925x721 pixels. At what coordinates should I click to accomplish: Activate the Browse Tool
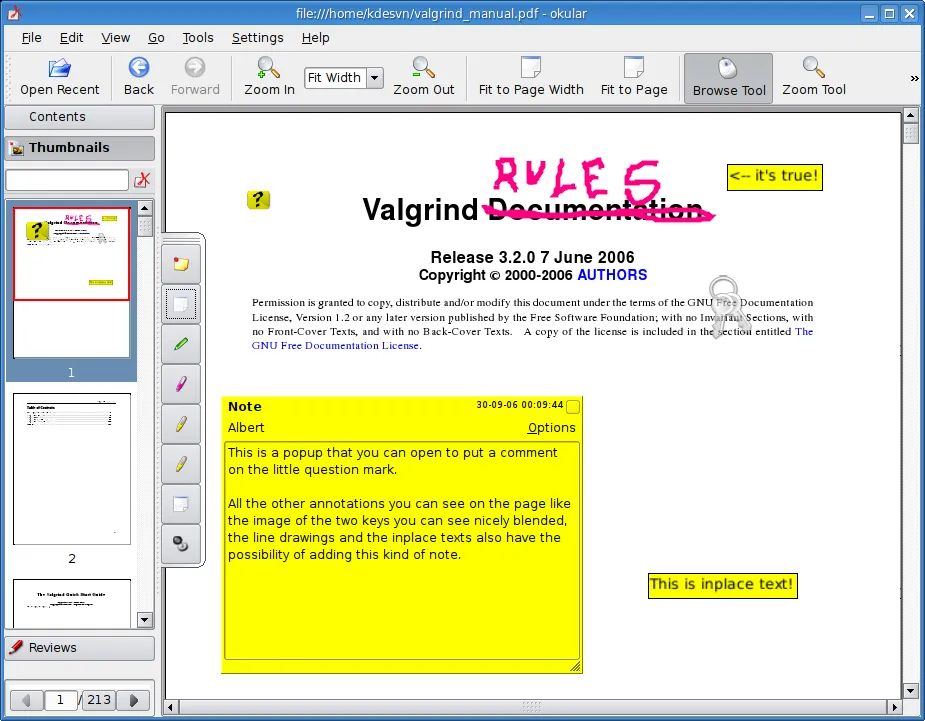click(x=729, y=78)
